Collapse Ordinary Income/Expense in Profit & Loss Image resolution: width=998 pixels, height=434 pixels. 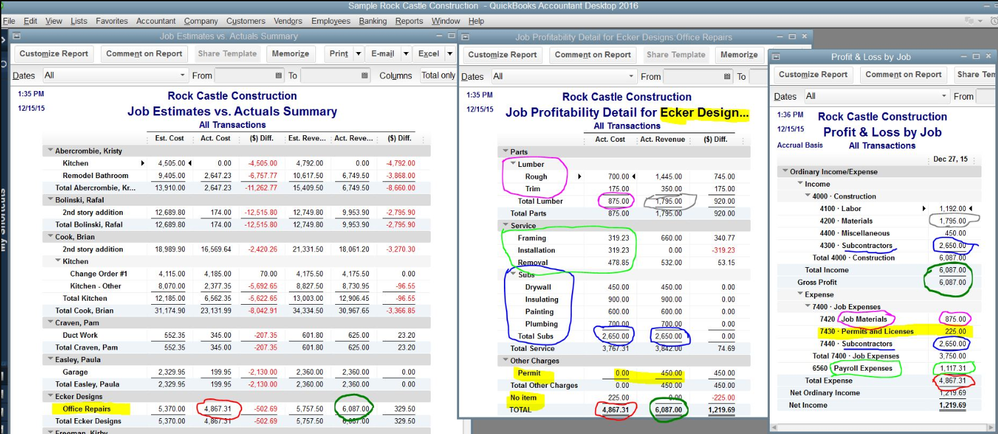(784, 172)
